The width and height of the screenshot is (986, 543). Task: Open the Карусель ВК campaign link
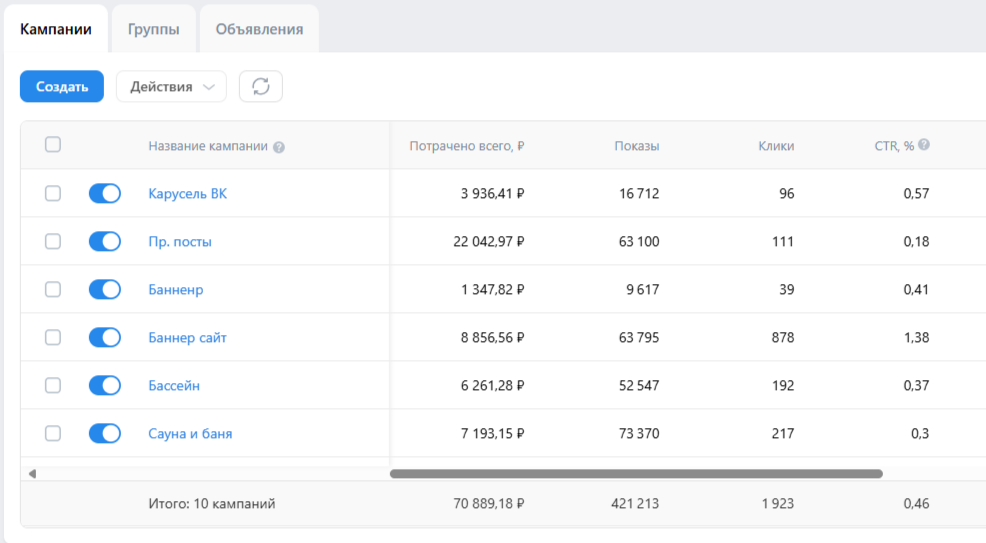click(x=187, y=194)
